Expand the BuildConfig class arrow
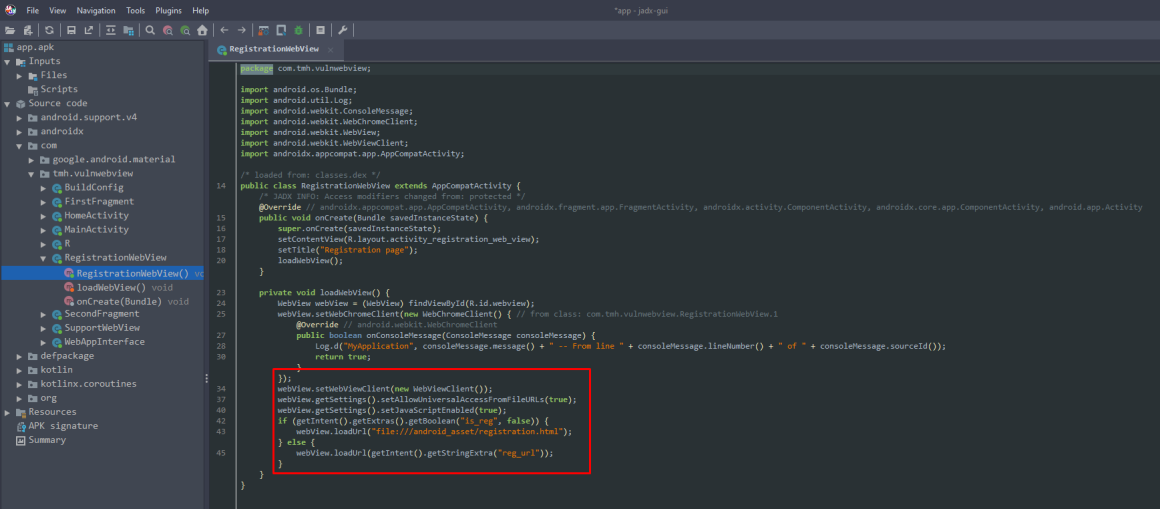1160x509 pixels. 43,188
